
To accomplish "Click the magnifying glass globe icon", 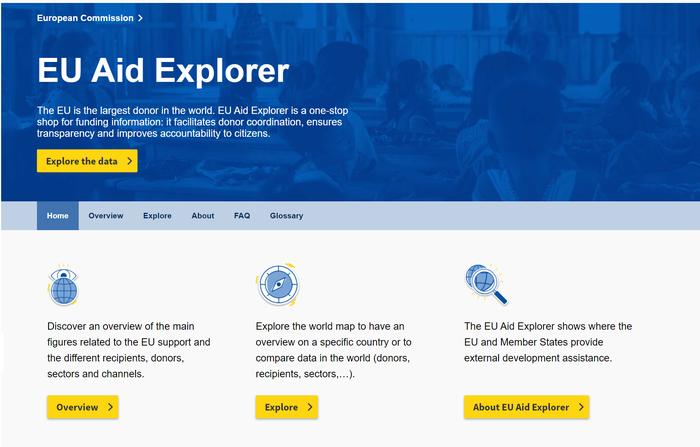I will click(x=486, y=284).
